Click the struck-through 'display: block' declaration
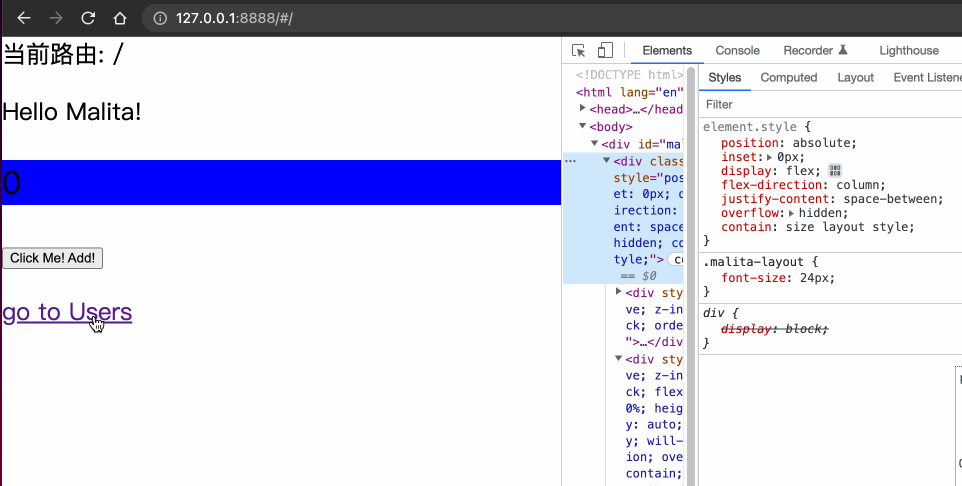 click(x=775, y=329)
